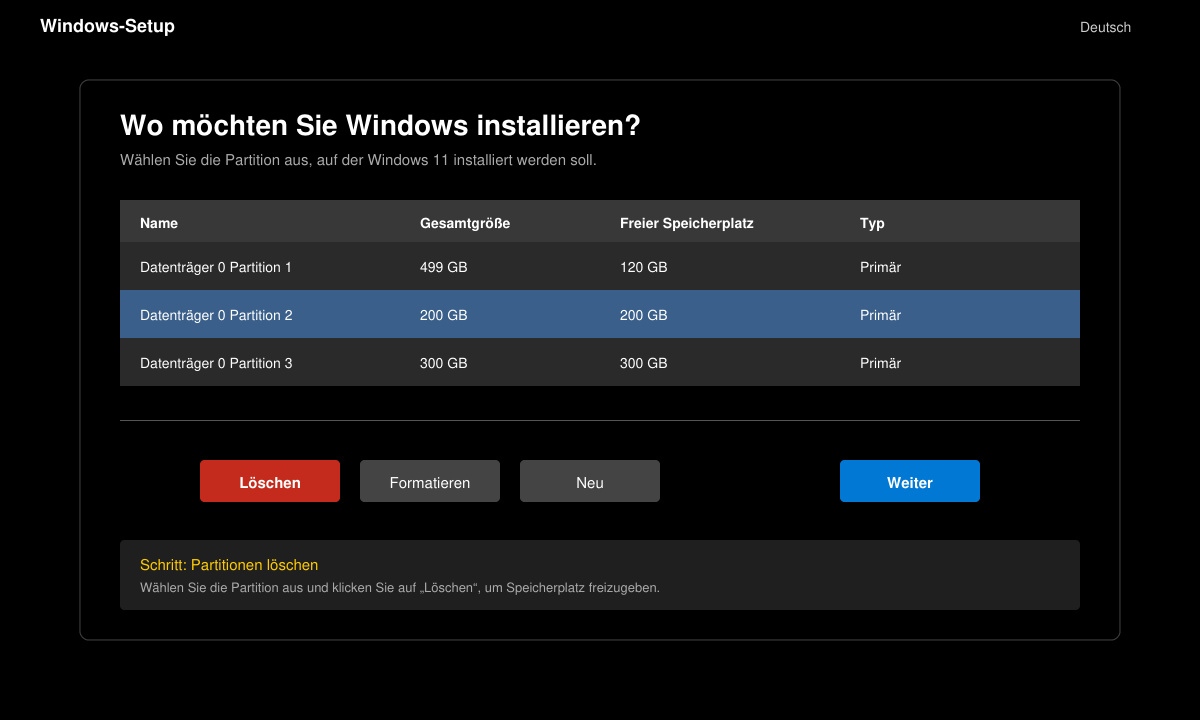Click the 'Schritt: Partitionen löschen' hint heading
1200x720 pixels.
229,565
